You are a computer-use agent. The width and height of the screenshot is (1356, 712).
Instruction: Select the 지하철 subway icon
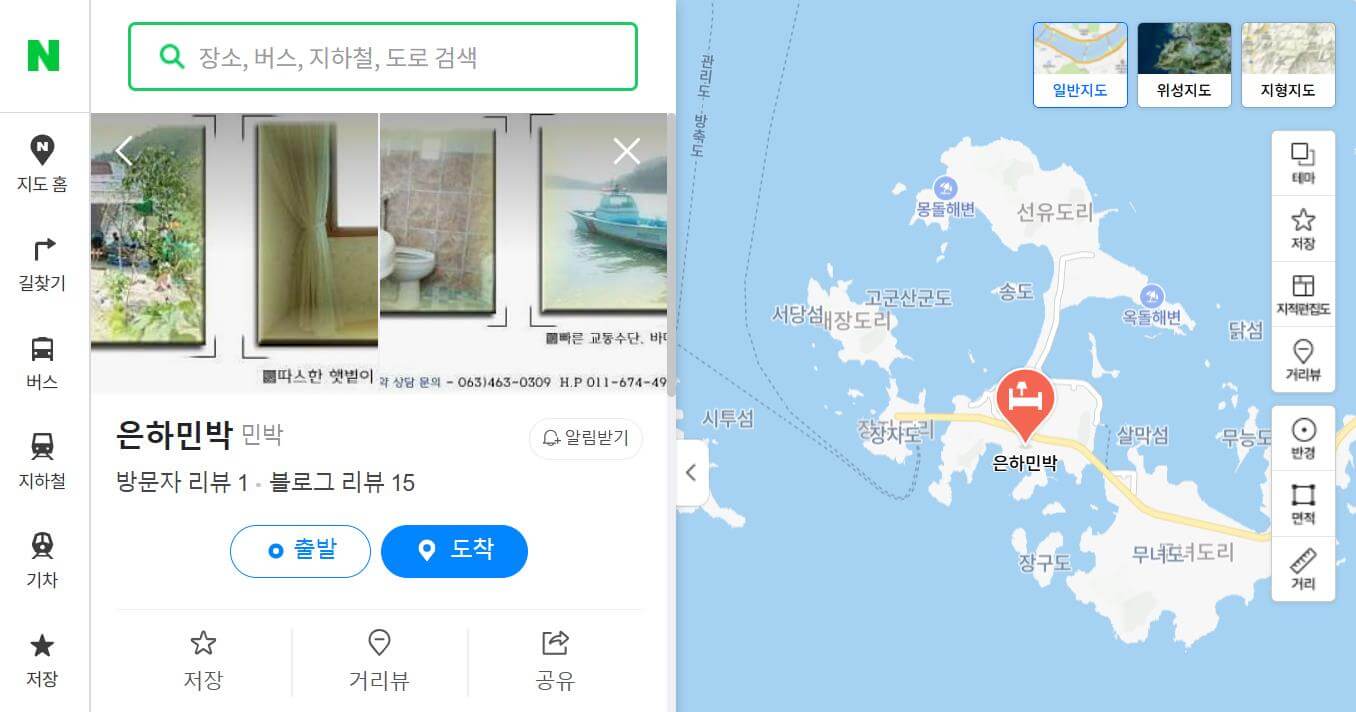tap(42, 461)
